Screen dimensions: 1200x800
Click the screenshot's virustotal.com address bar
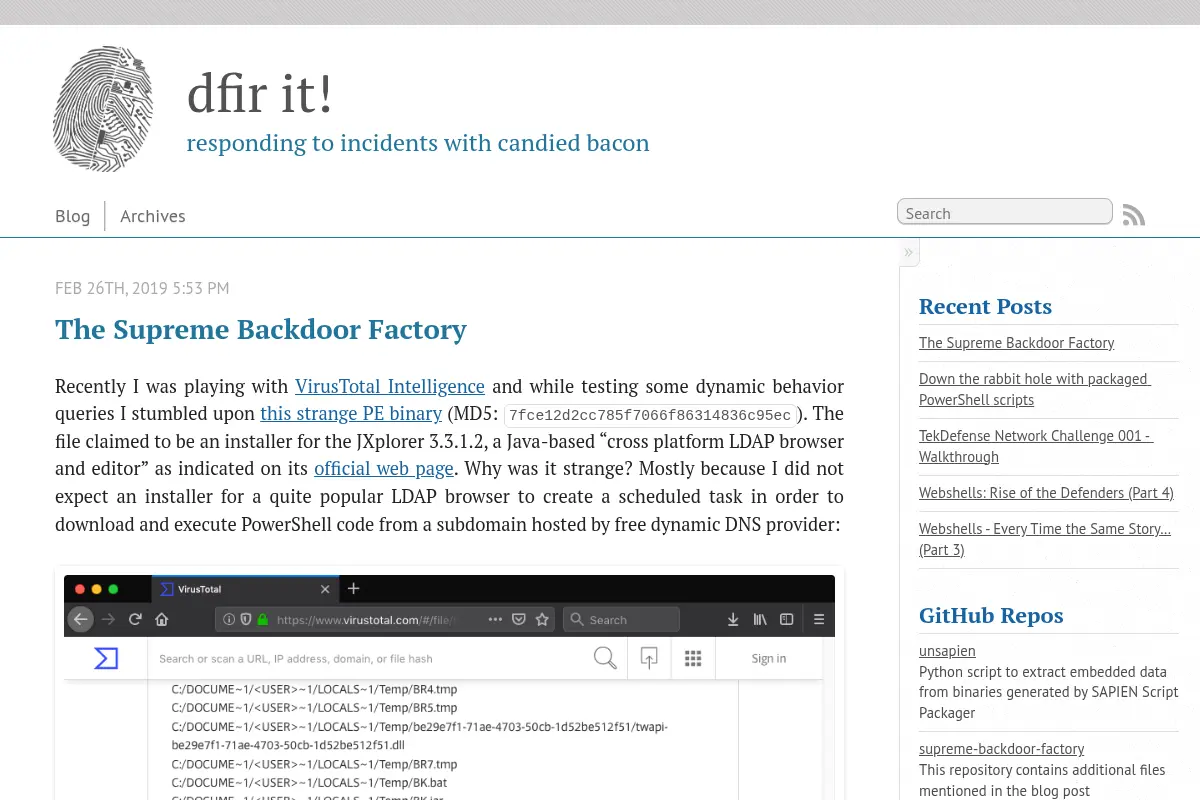(x=387, y=619)
